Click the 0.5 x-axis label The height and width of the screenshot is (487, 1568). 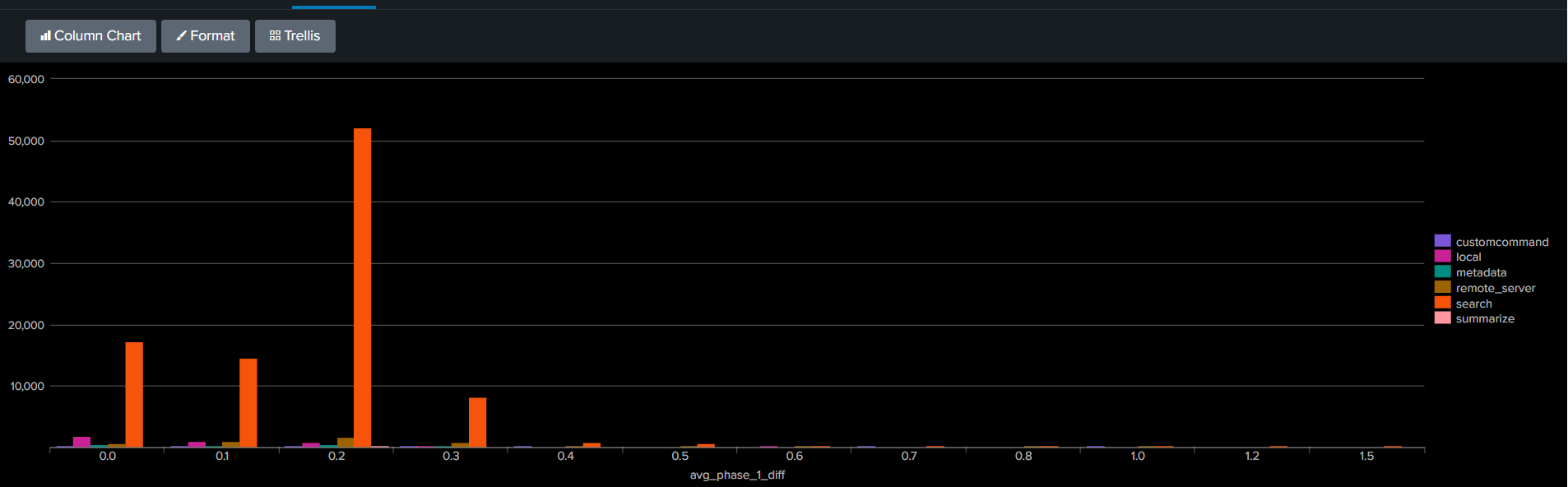680,456
